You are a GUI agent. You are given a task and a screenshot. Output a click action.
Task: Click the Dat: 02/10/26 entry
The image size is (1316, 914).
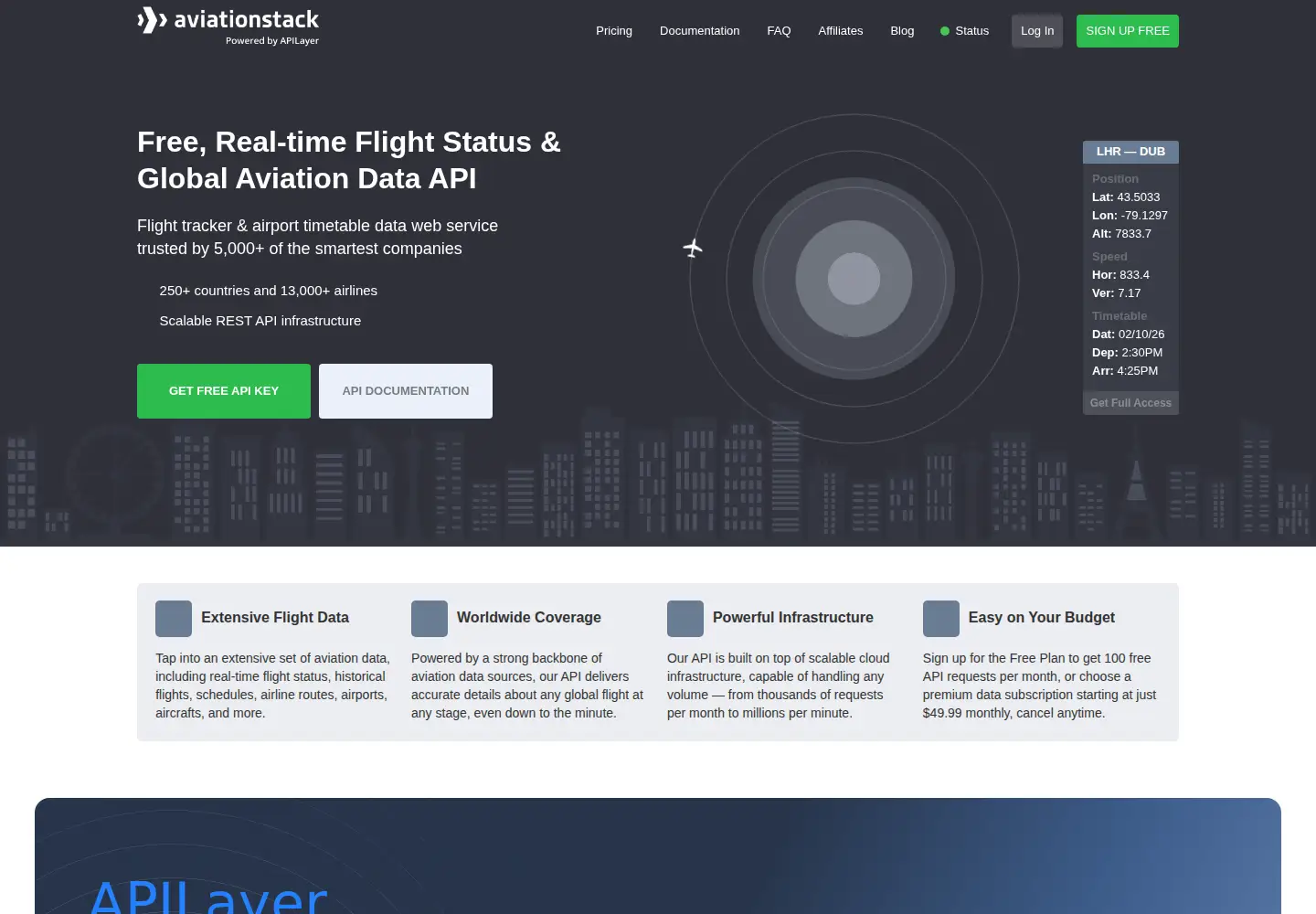[x=1129, y=335]
